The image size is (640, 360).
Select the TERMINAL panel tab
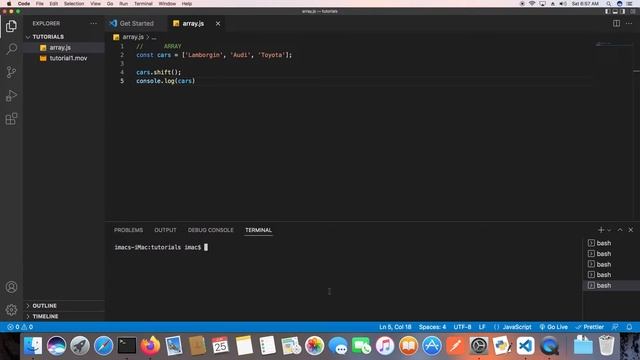pyautogui.click(x=258, y=230)
